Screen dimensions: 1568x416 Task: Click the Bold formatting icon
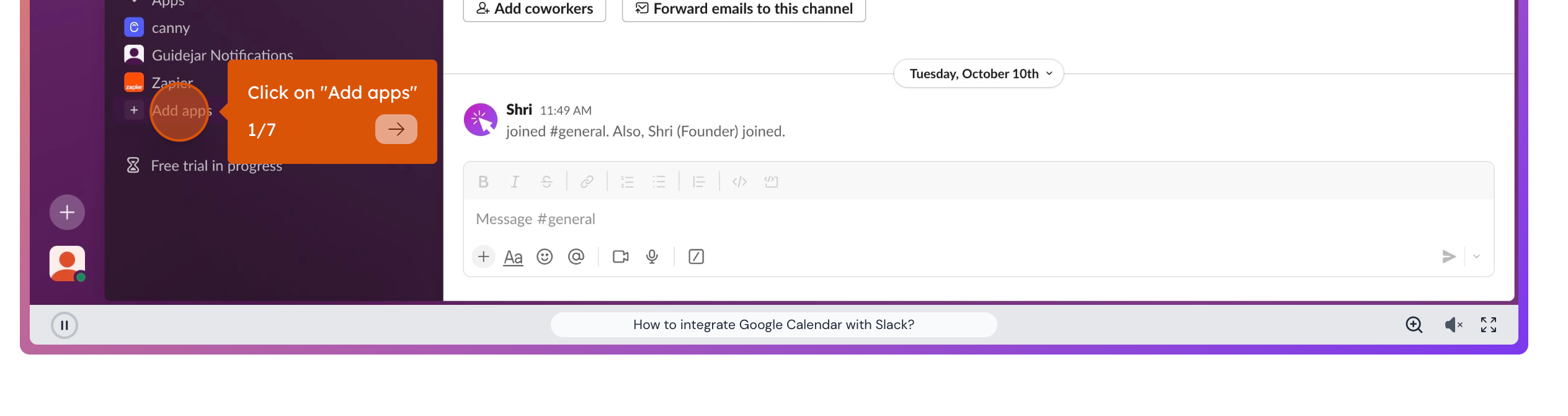pos(483,182)
